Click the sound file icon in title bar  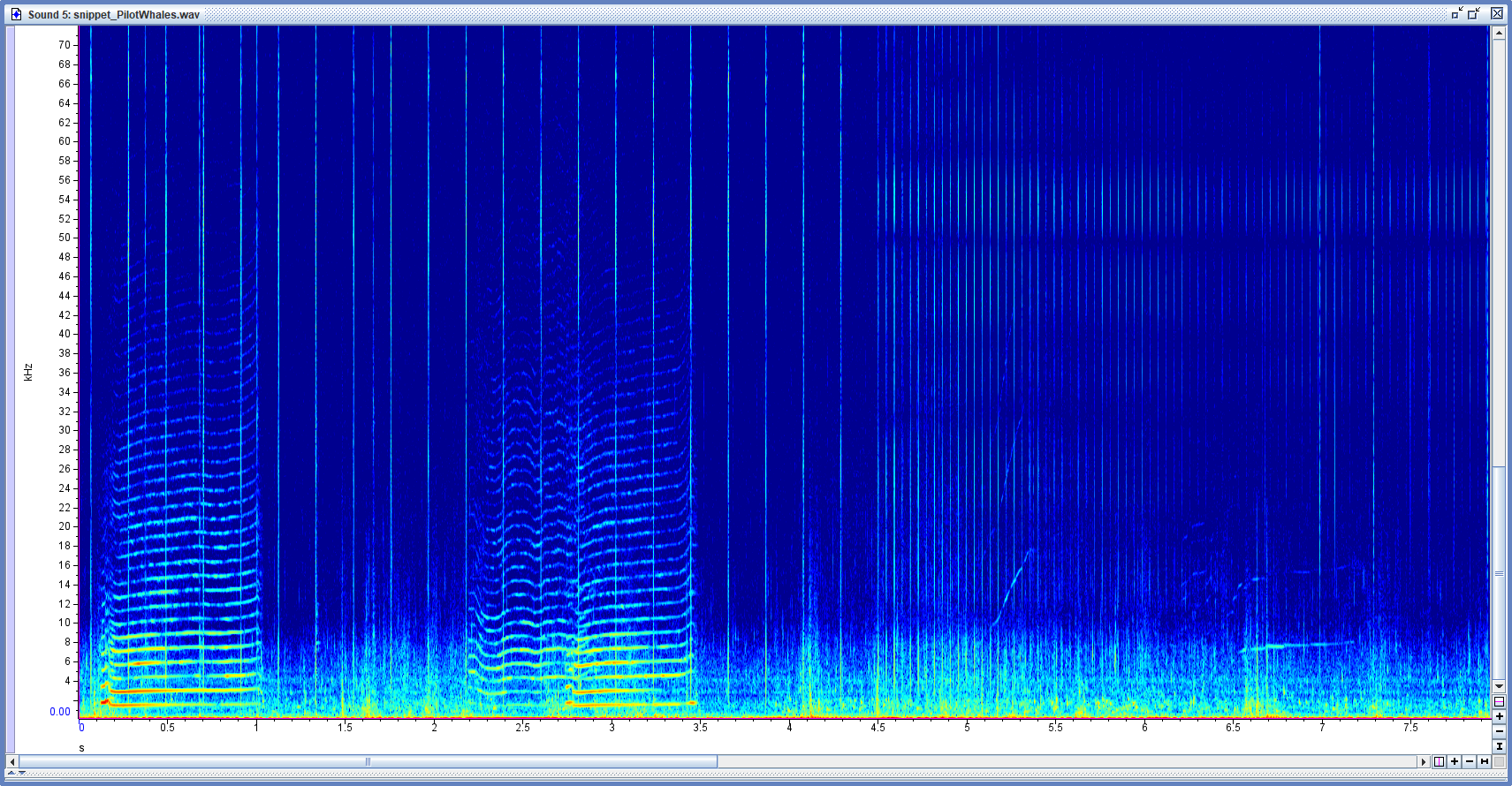(16, 14)
